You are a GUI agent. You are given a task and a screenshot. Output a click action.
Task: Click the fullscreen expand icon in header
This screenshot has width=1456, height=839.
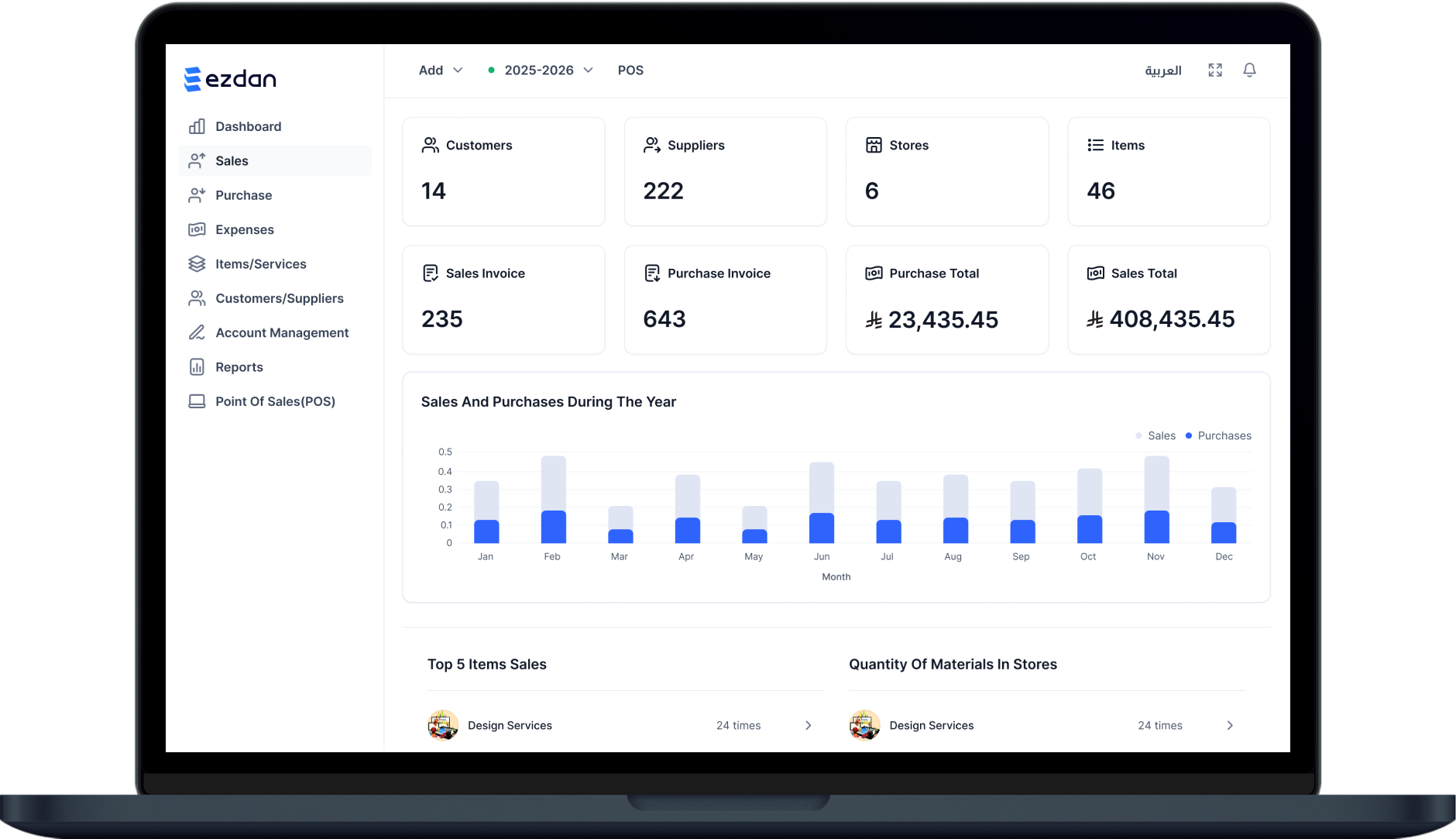[1215, 70]
